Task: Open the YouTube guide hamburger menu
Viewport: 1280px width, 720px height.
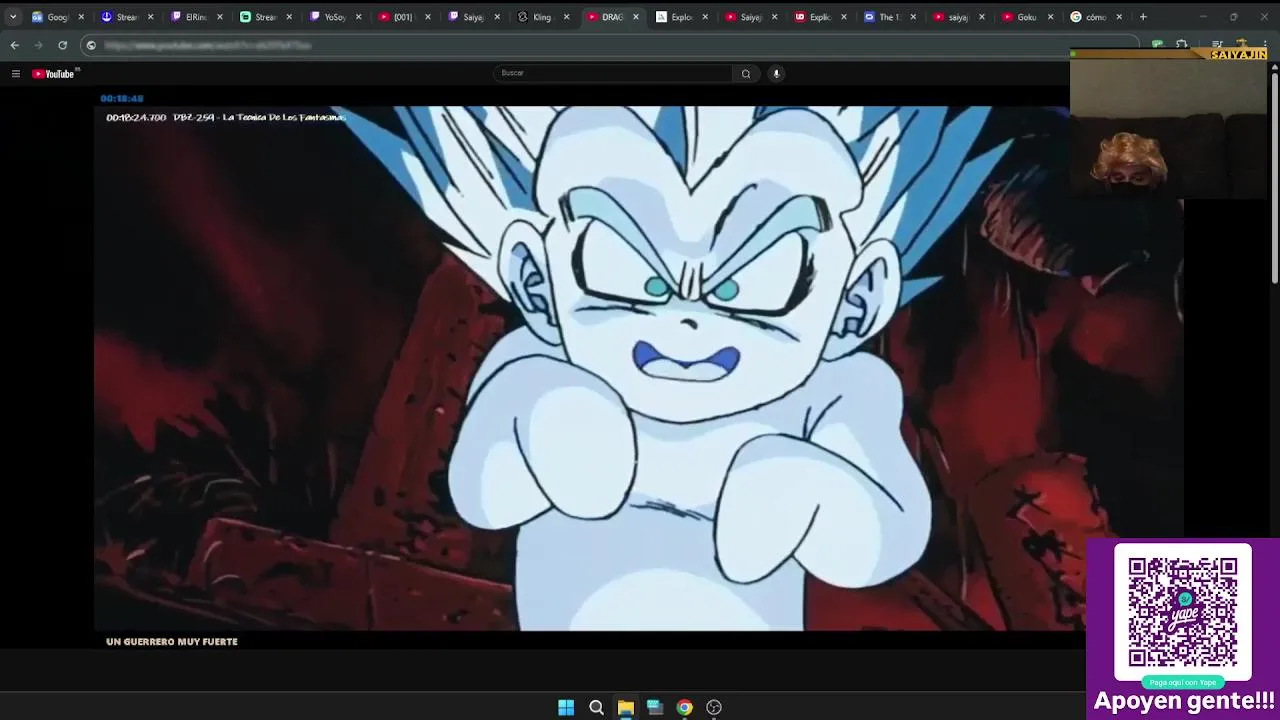Action: click(15, 73)
